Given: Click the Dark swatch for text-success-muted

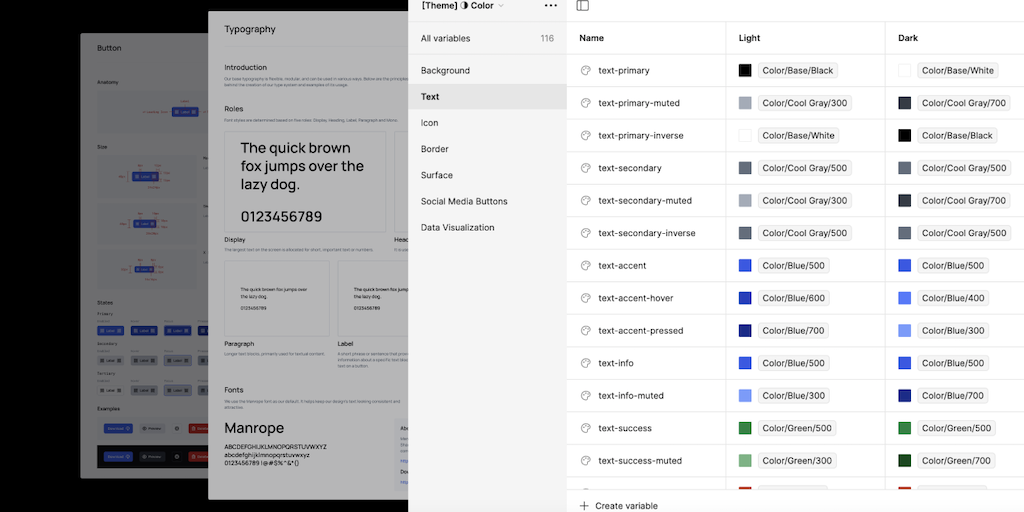Looking at the screenshot, I should [x=905, y=461].
